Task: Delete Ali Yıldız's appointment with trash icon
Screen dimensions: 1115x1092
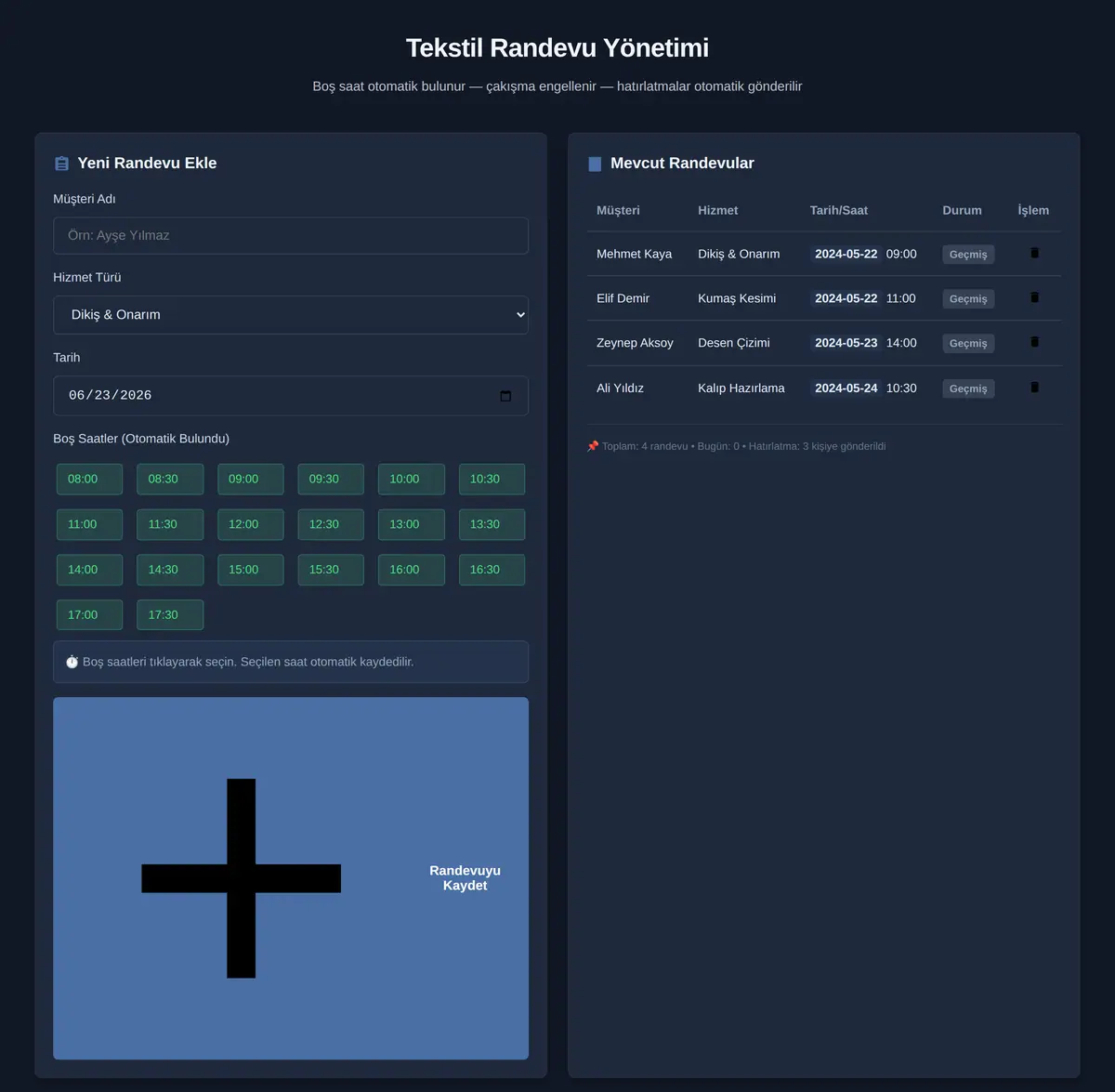Action: pyautogui.click(x=1034, y=388)
